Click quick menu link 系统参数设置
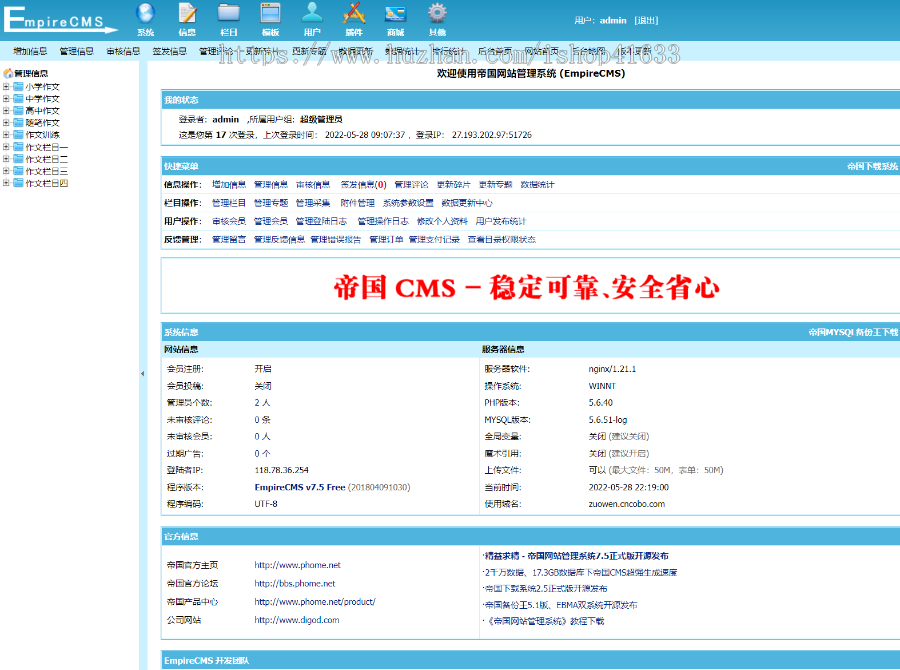 click(408, 203)
